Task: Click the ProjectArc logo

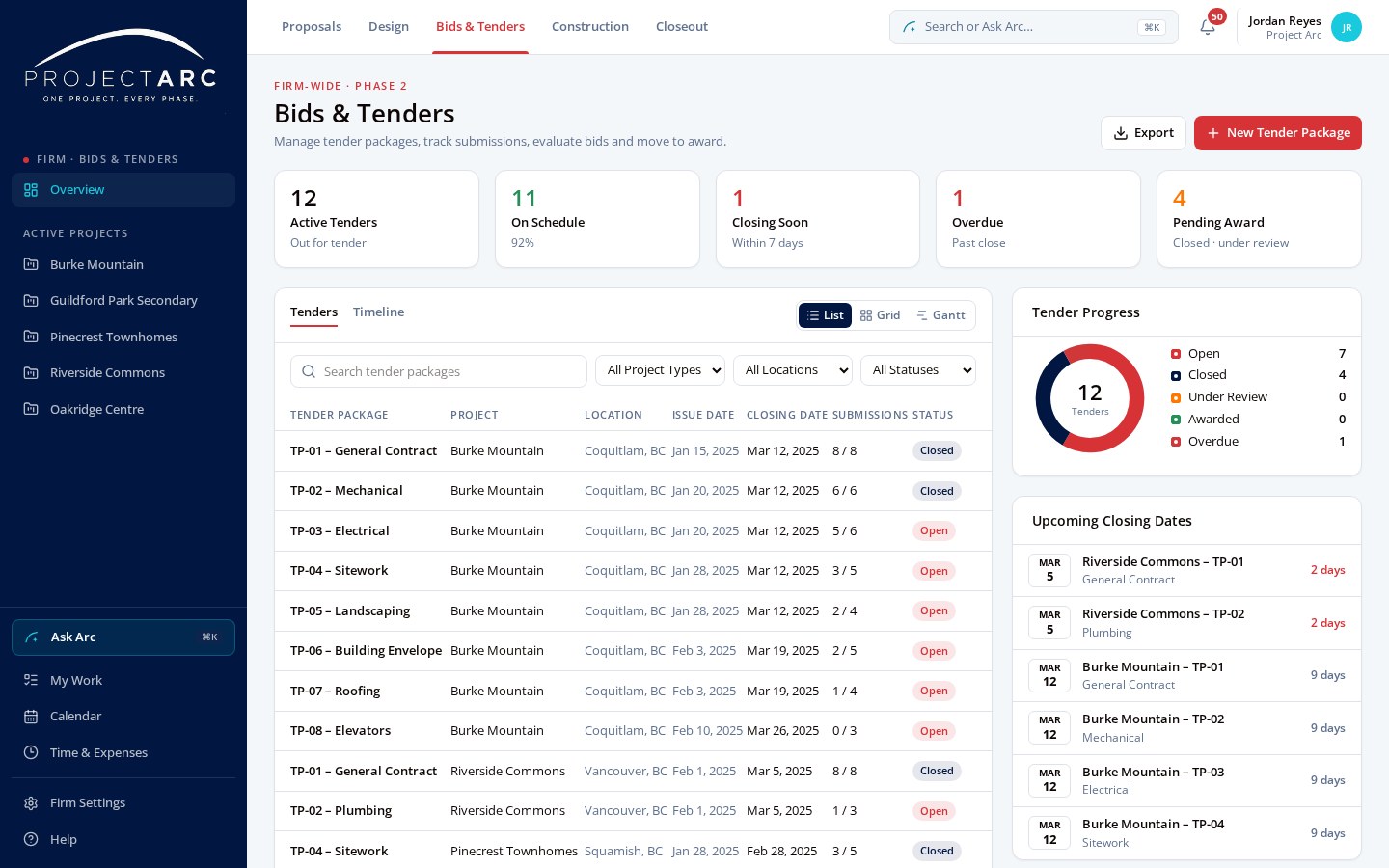Action: click(121, 66)
